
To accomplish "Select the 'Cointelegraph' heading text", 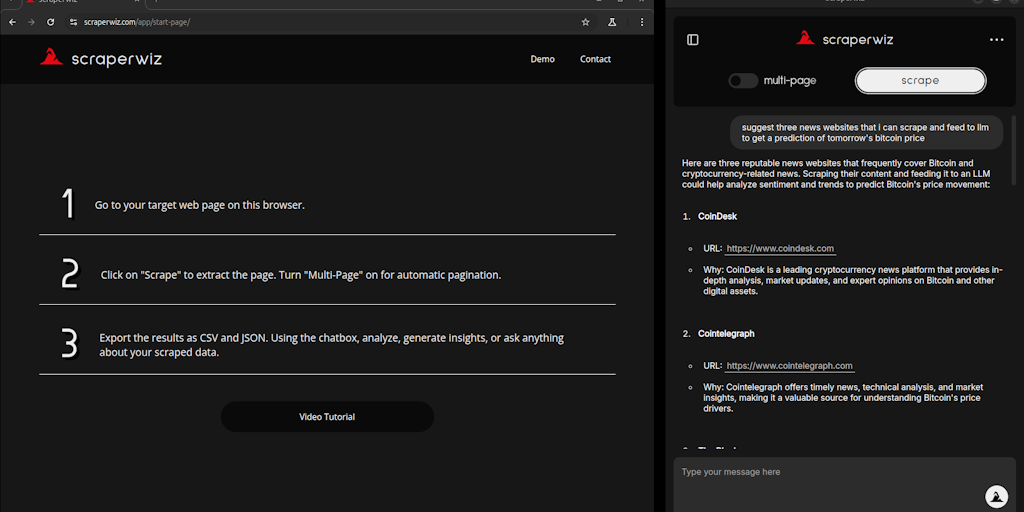I will (726, 334).
